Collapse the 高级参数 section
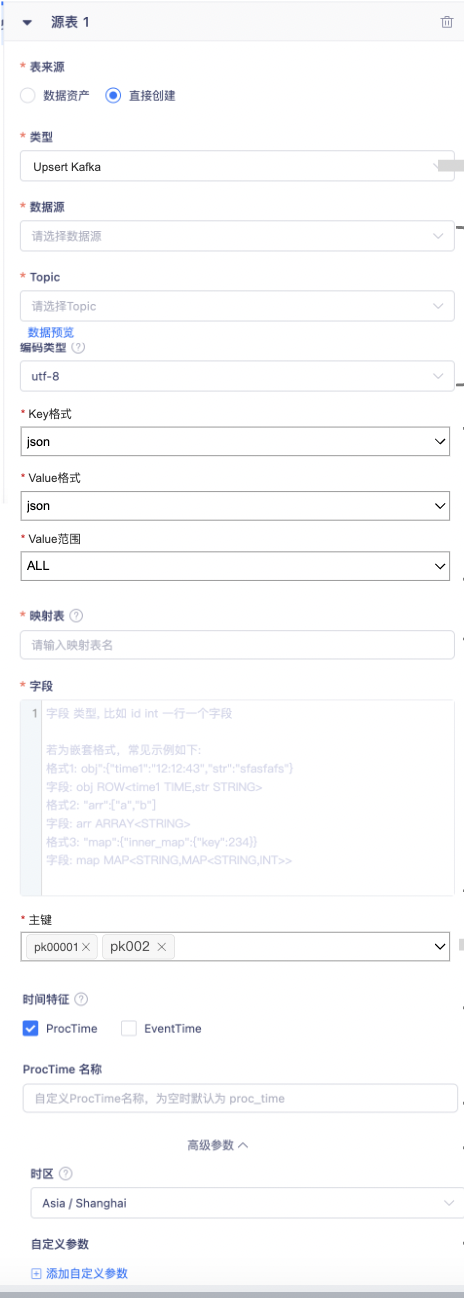464x1298 pixels. (218, 1145)
